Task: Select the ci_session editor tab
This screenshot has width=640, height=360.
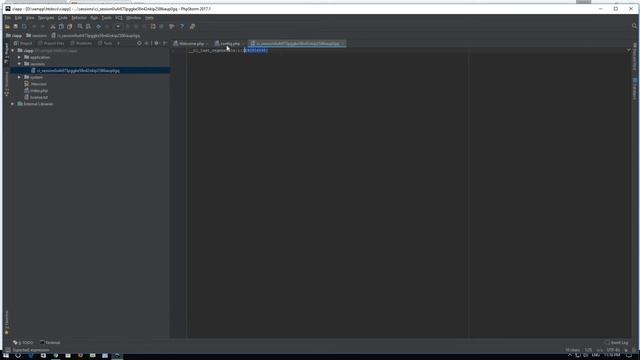Action: point(297,43)
